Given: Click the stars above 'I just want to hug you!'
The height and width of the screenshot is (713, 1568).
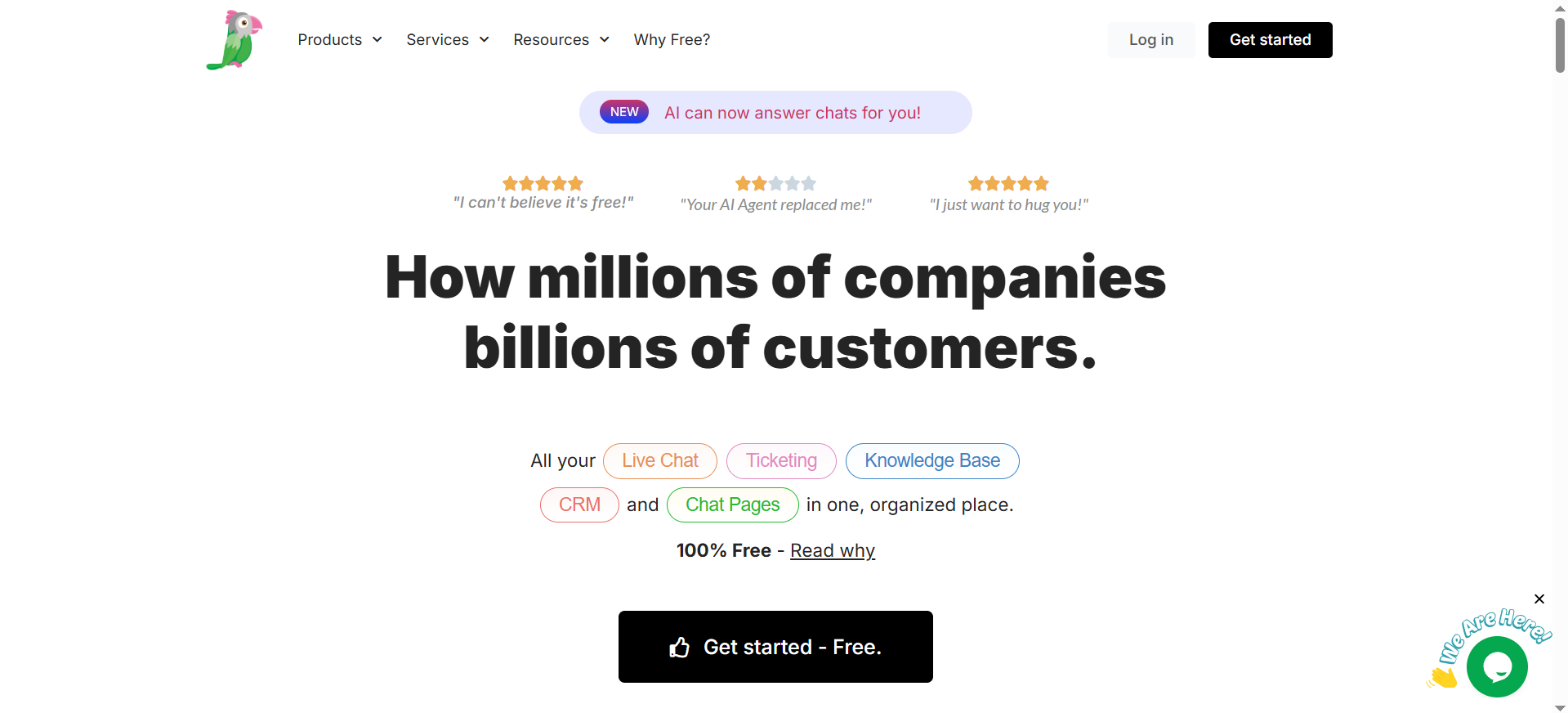Looking at the screenshot, I should [1008, 183].
